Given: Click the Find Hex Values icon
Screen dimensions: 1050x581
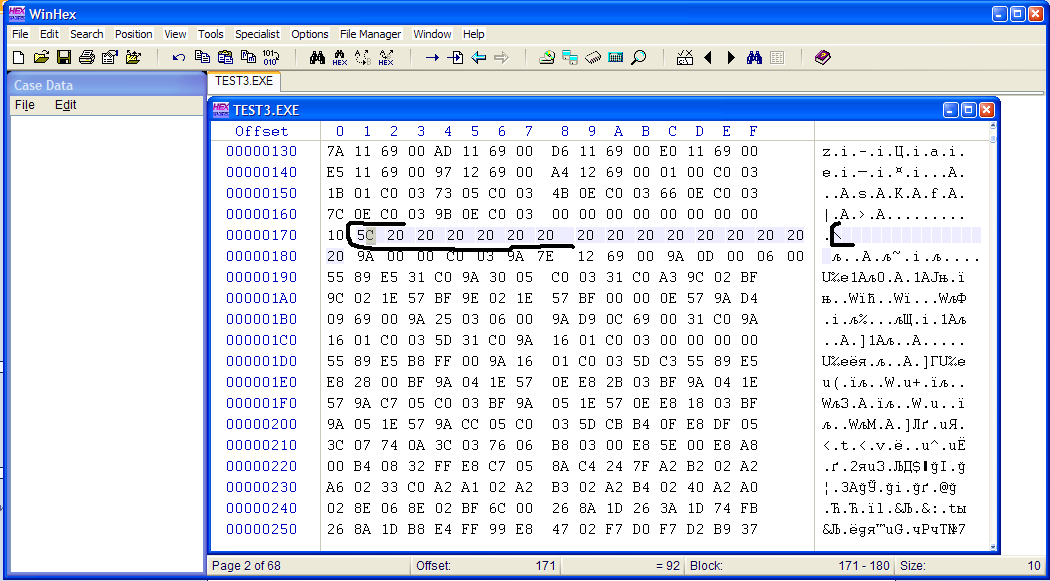Looking at the screenshot, I should 340,57.
